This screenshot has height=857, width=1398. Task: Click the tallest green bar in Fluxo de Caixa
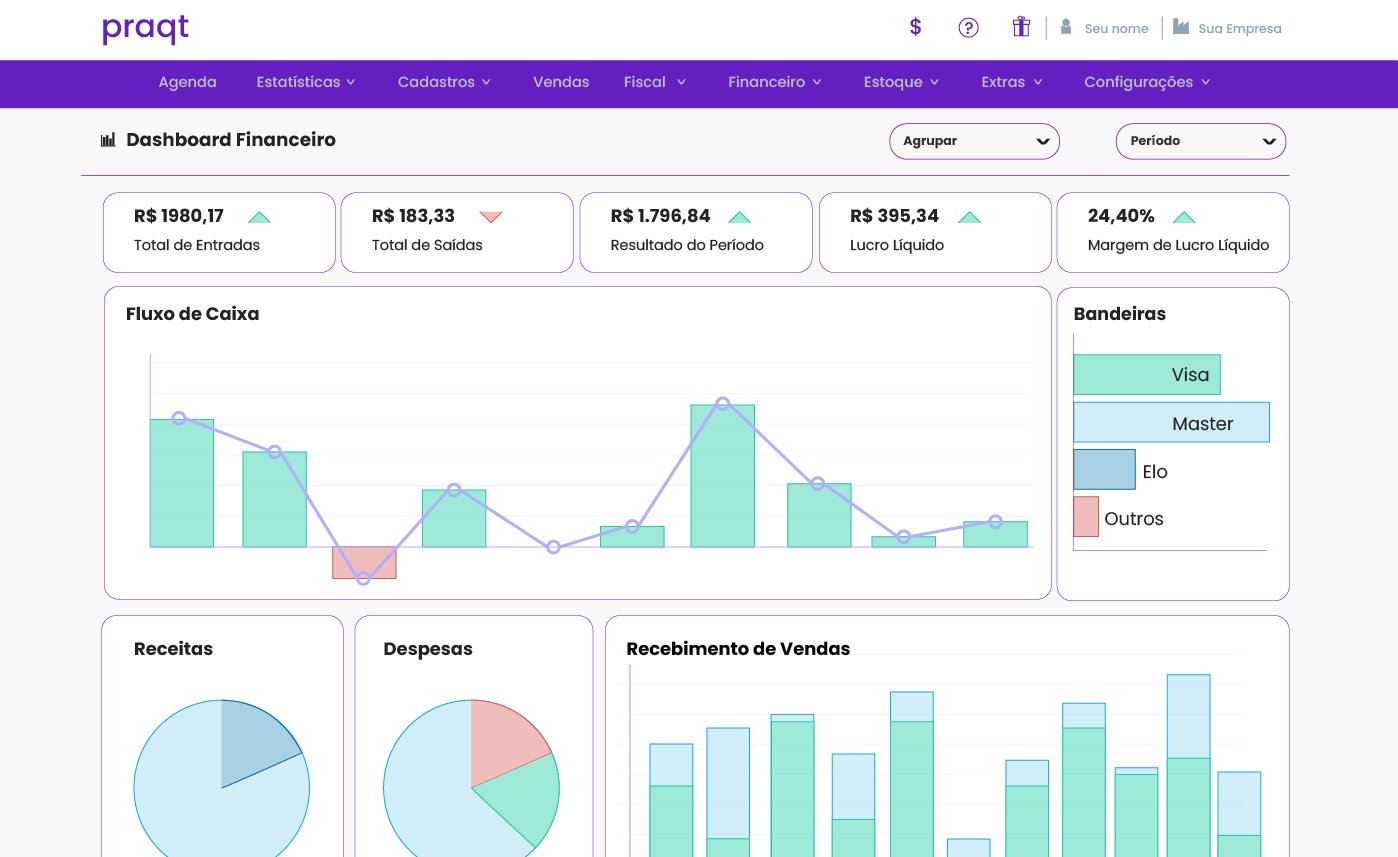point(723,476)
